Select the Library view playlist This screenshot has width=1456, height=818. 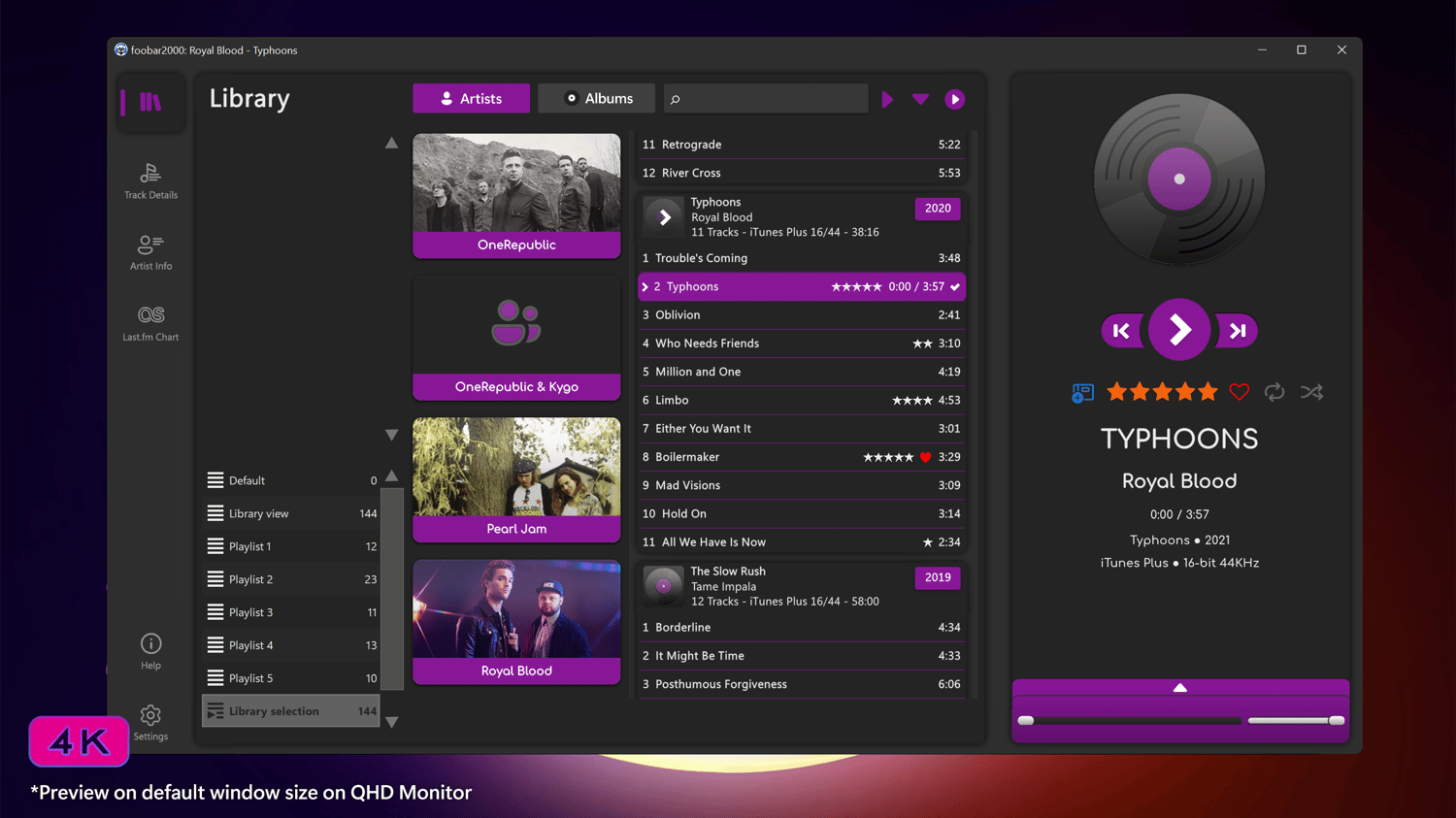pyautogui.click(x=291, y=513)
